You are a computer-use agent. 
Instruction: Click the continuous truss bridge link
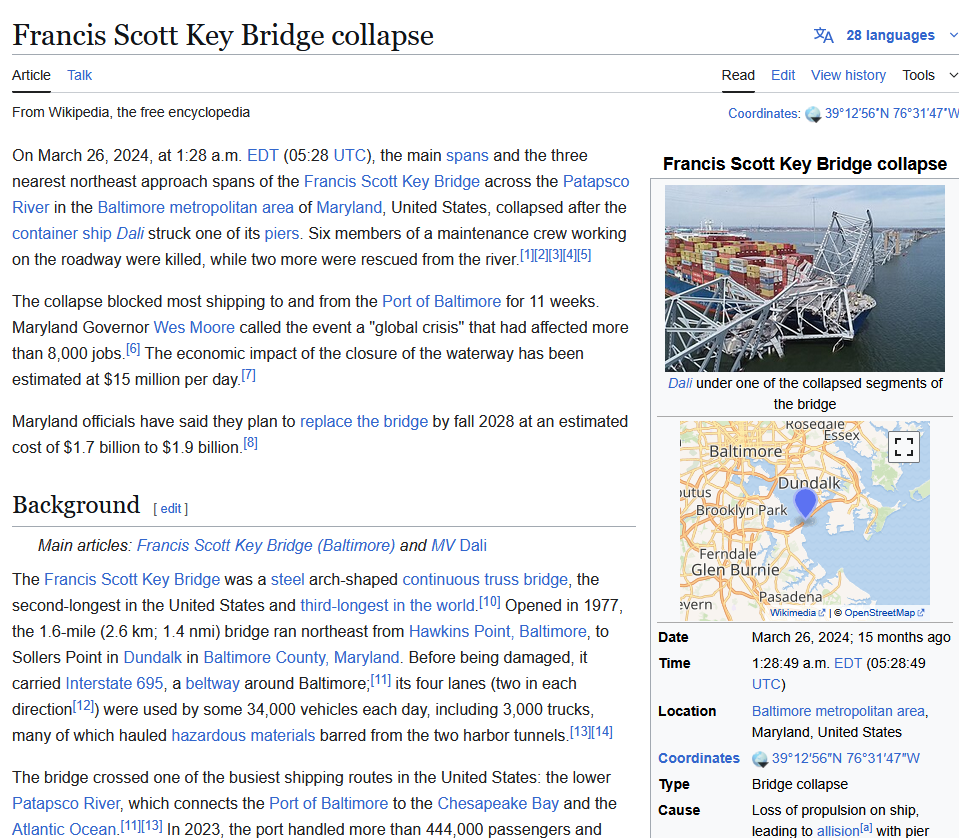[485, 579]
